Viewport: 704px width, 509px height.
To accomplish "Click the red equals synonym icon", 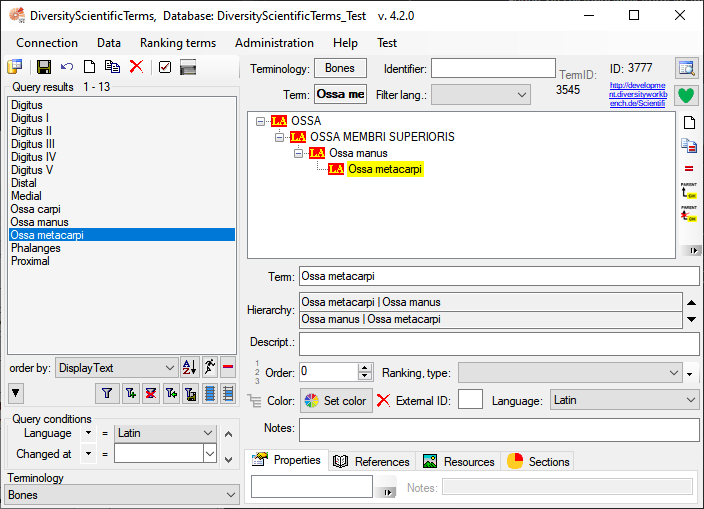I will 689,168.
